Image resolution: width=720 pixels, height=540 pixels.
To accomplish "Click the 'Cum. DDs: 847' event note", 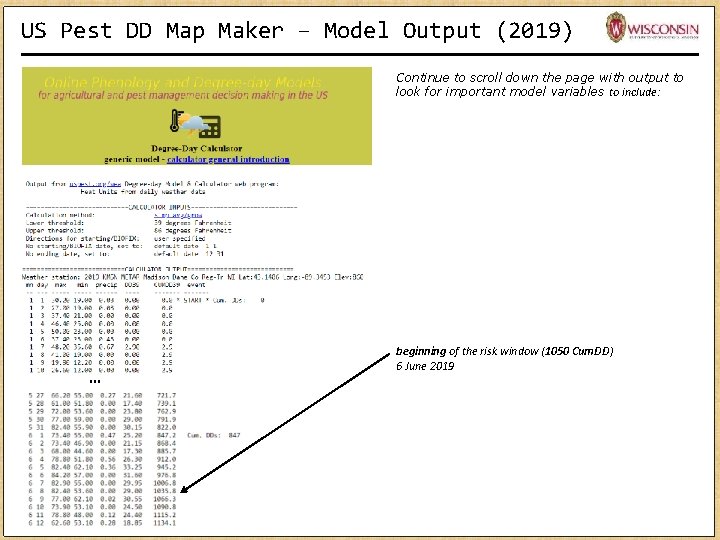I will click(x=214, y=435).
